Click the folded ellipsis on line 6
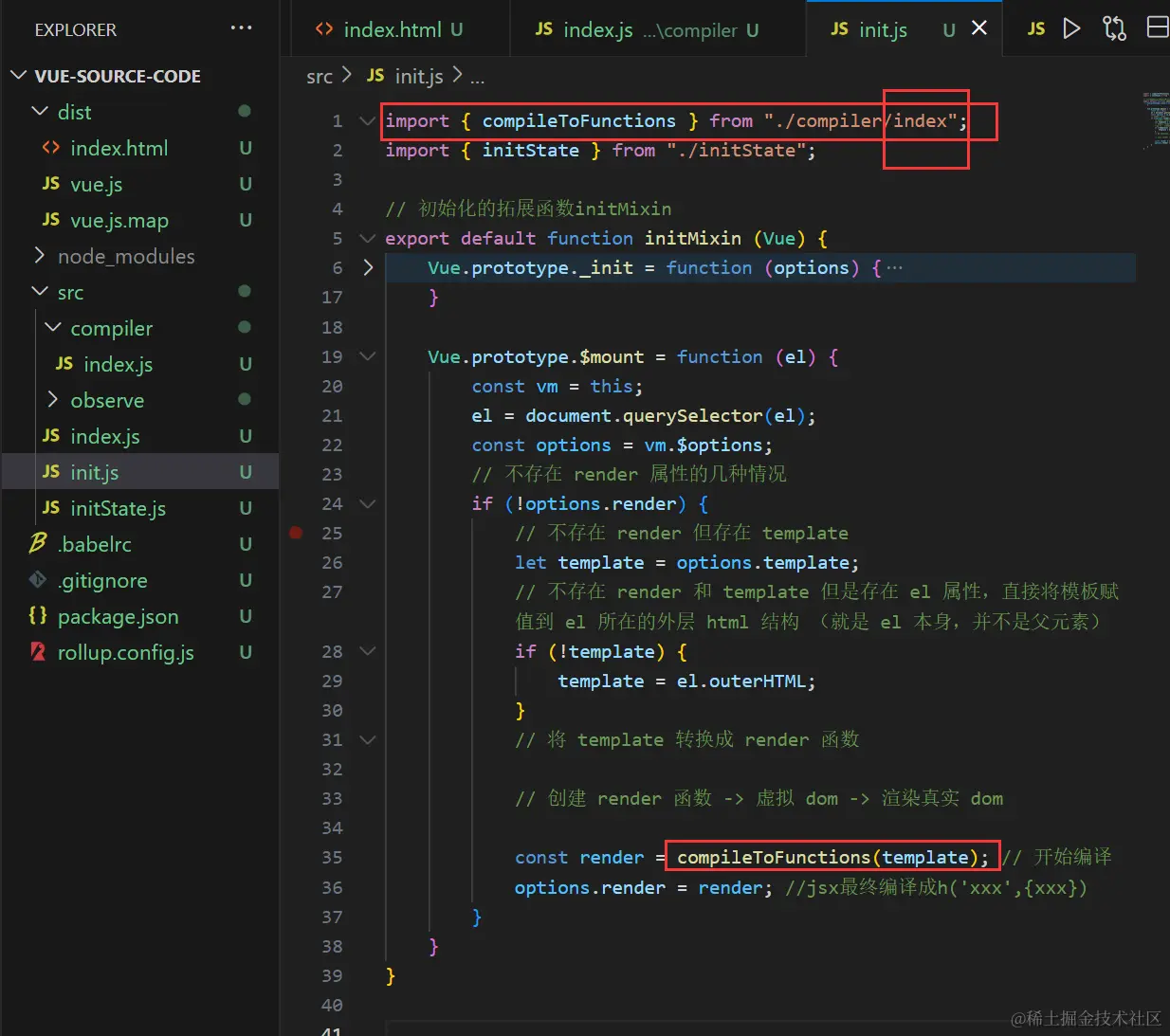 (x=894, y=267)
